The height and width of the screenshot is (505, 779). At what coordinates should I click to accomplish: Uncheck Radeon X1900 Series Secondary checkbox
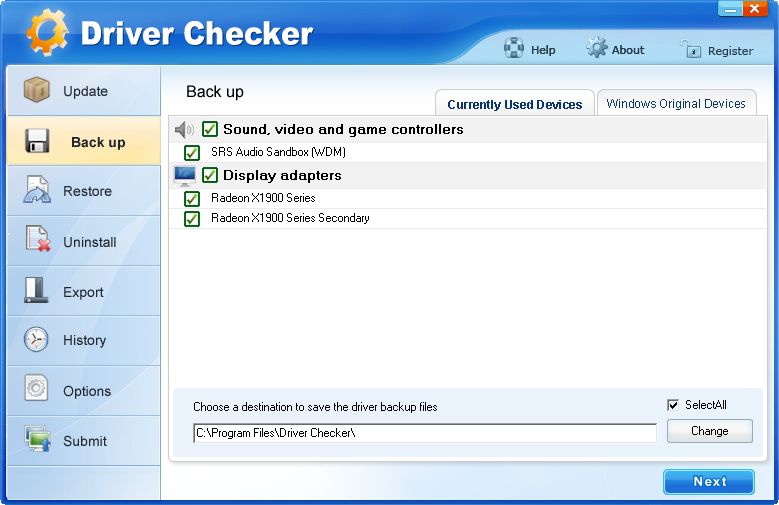click(192, 219)
